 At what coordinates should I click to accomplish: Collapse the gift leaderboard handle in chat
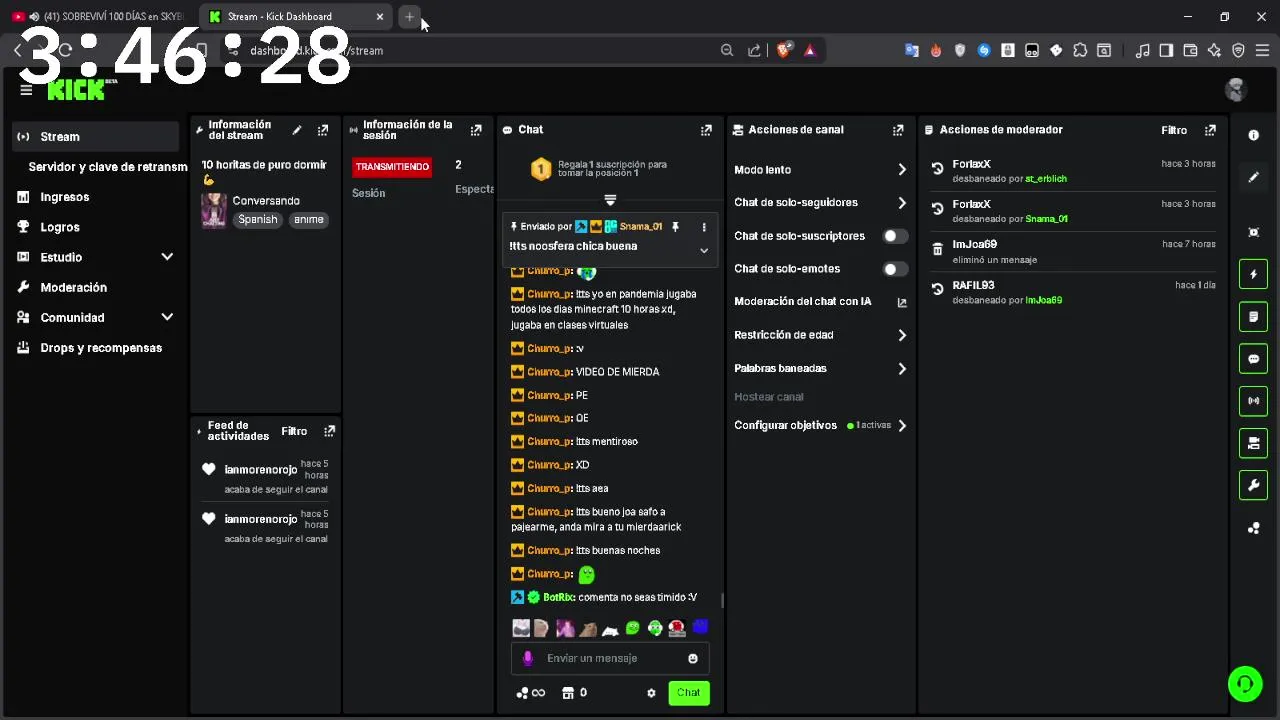(x=610, y=200)
